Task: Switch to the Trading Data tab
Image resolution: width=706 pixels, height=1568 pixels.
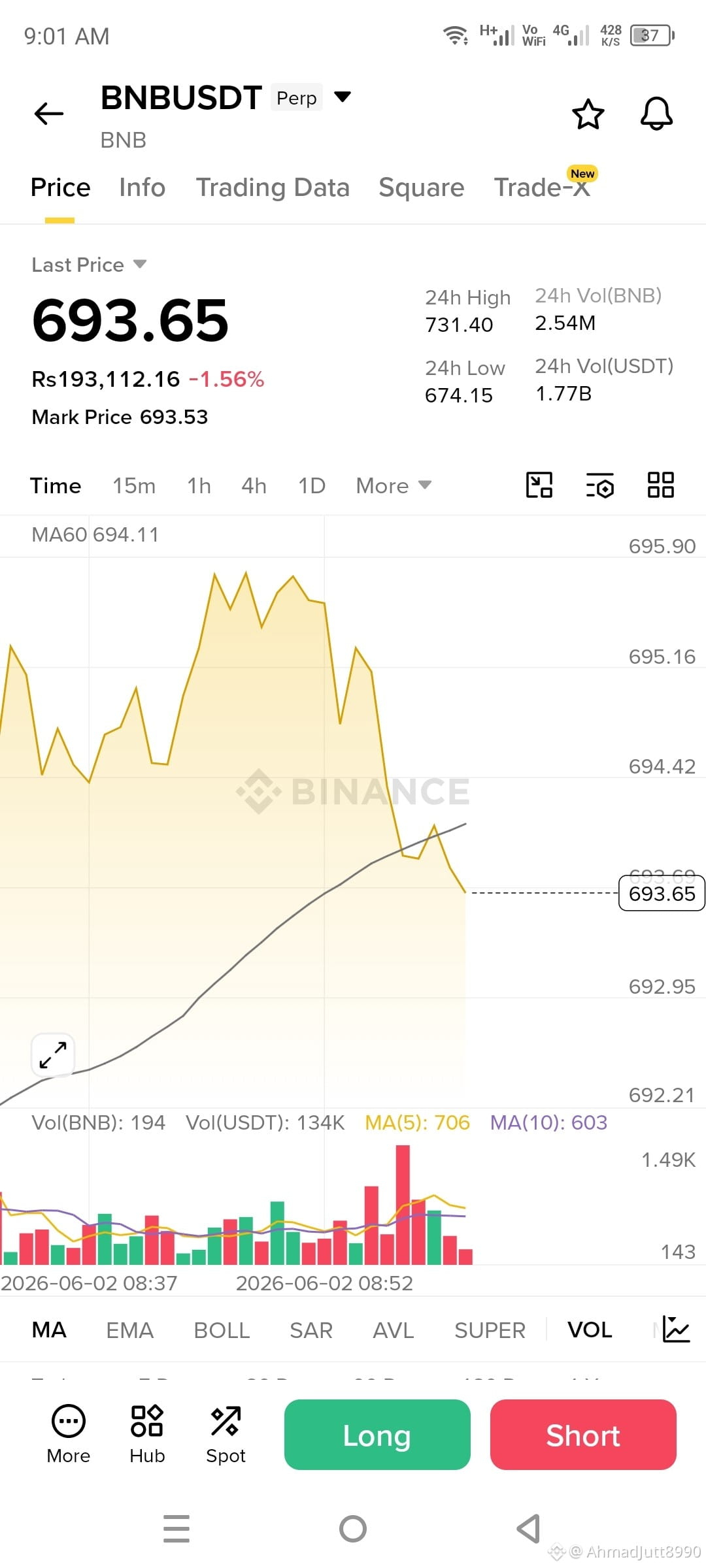Action: tap(273, 188)
